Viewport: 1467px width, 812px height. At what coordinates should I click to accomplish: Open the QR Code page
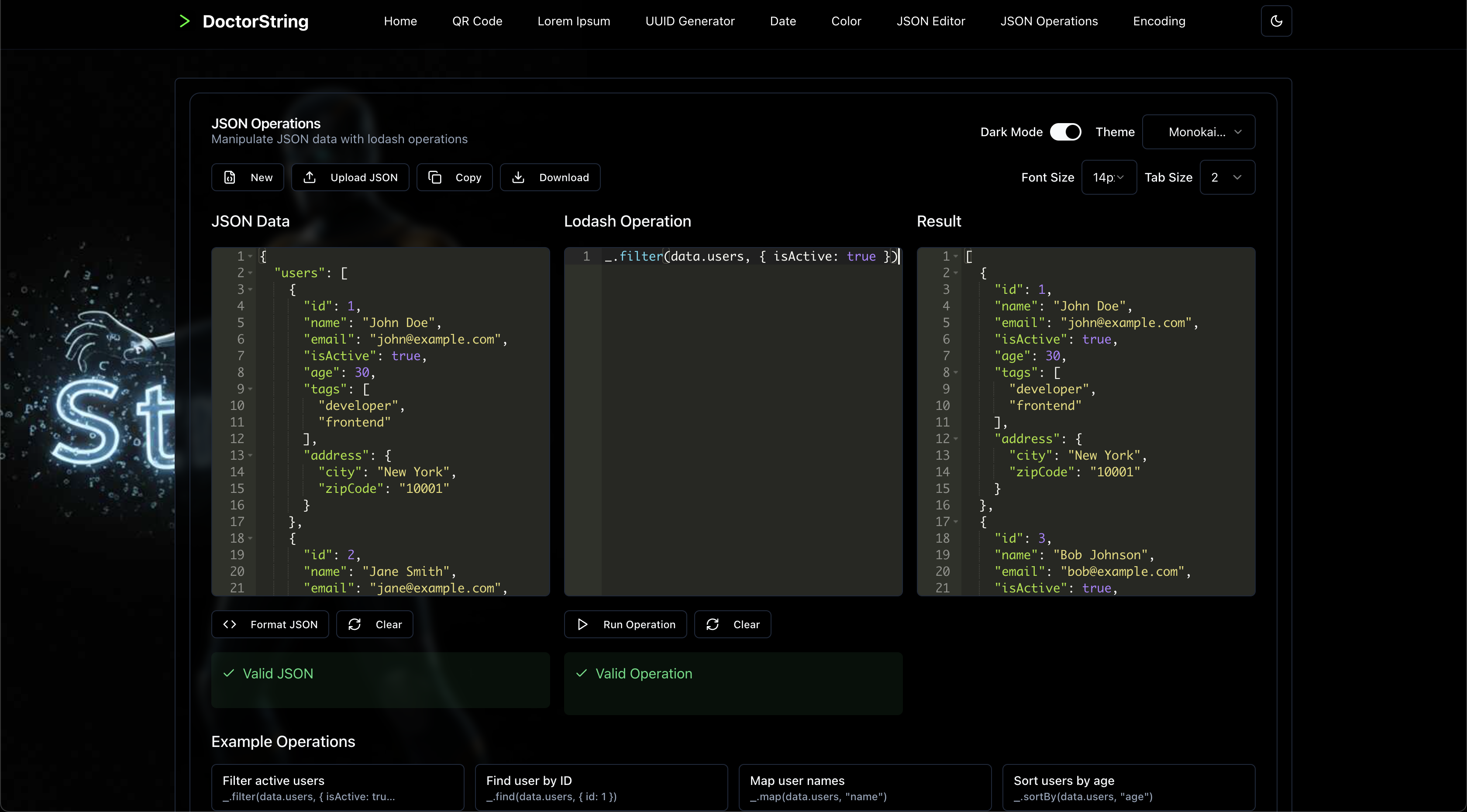477,21
